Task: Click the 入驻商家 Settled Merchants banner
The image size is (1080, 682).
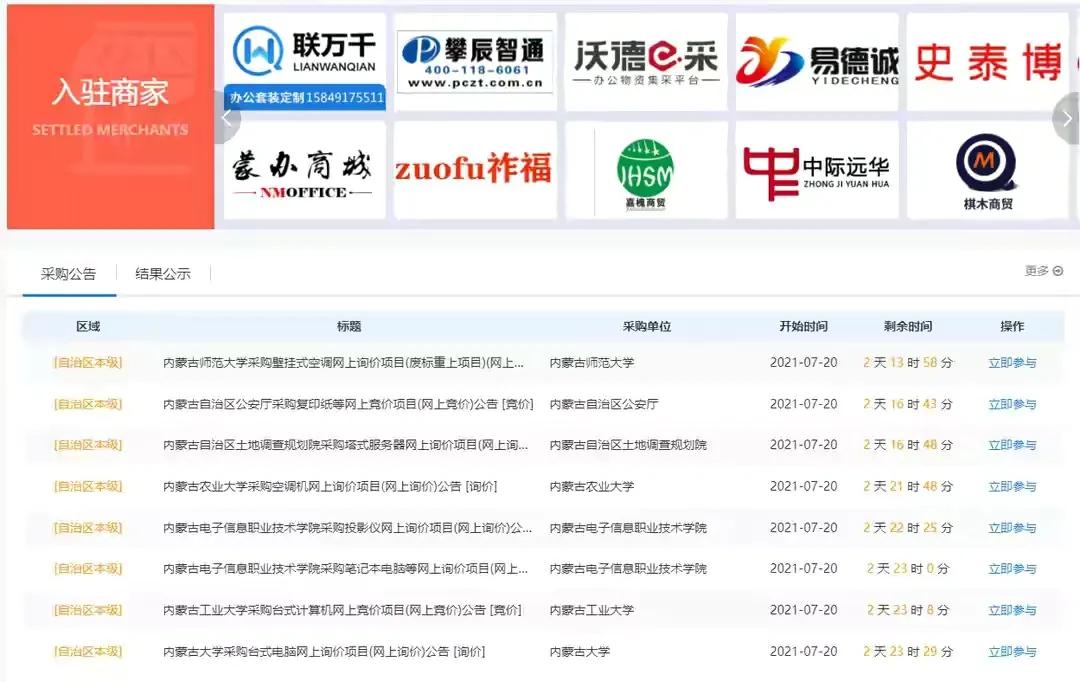Action: [110, 116]
